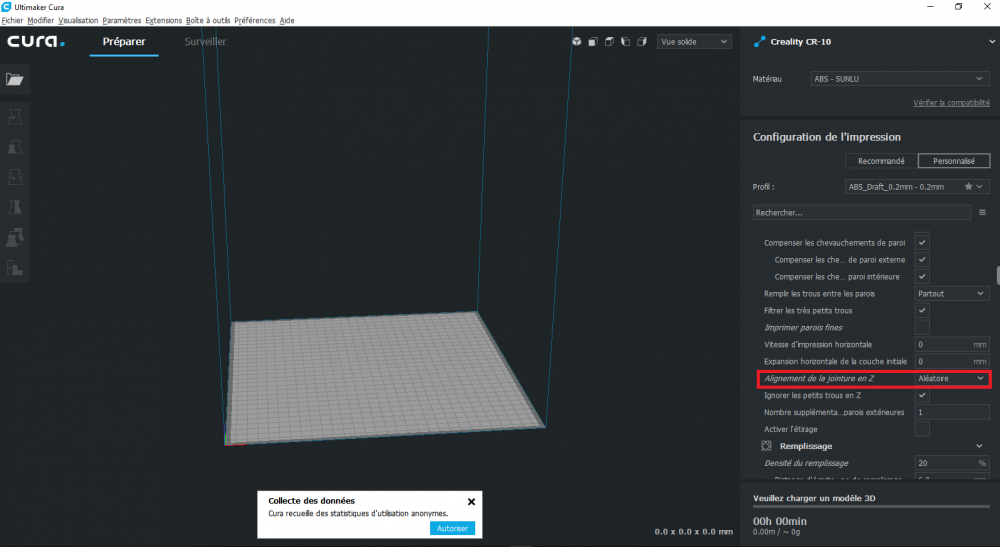Screen dimensions: 1000x547
Task: Select the Rotate tool in left toolbar
Action: coord(15,177)
